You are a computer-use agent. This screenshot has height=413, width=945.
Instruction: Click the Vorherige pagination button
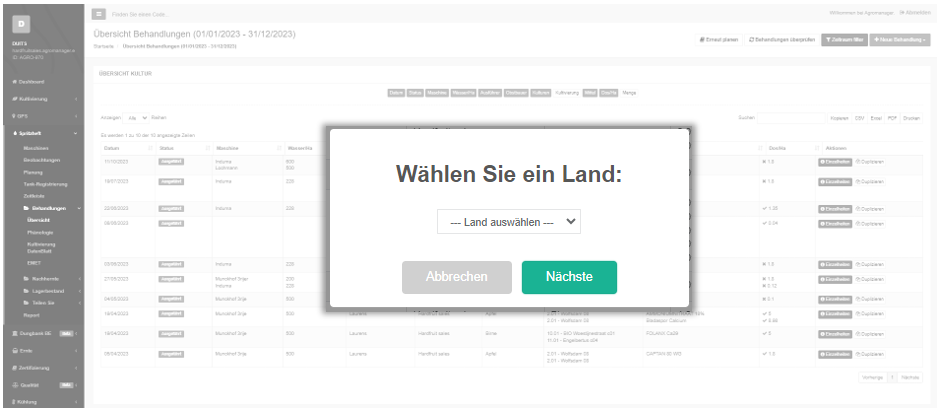pyautogui.click(x=873, y=377)
